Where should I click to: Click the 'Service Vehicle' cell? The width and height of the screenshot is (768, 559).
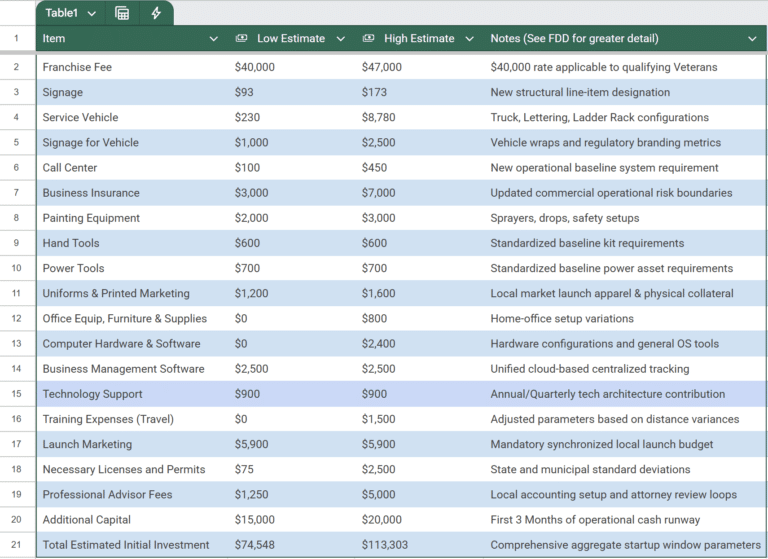132,118
